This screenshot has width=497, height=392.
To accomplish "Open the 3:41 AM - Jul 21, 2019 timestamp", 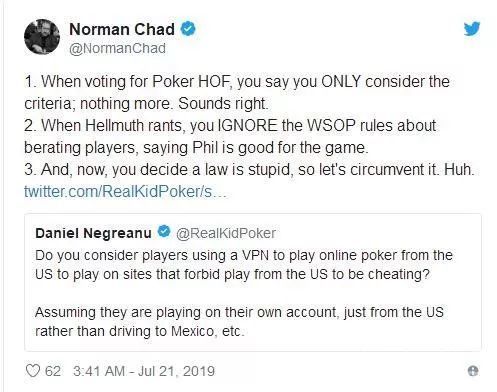I will coord(144,371).
